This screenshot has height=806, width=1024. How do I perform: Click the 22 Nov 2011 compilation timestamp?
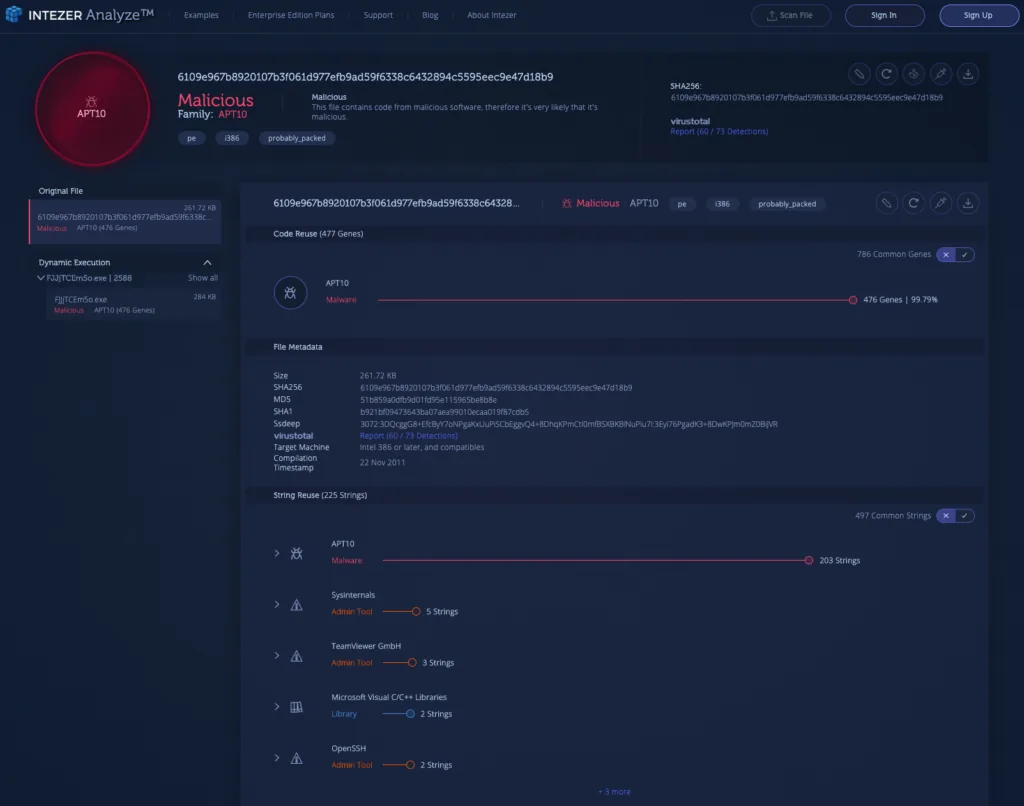(x=382, y=462)
